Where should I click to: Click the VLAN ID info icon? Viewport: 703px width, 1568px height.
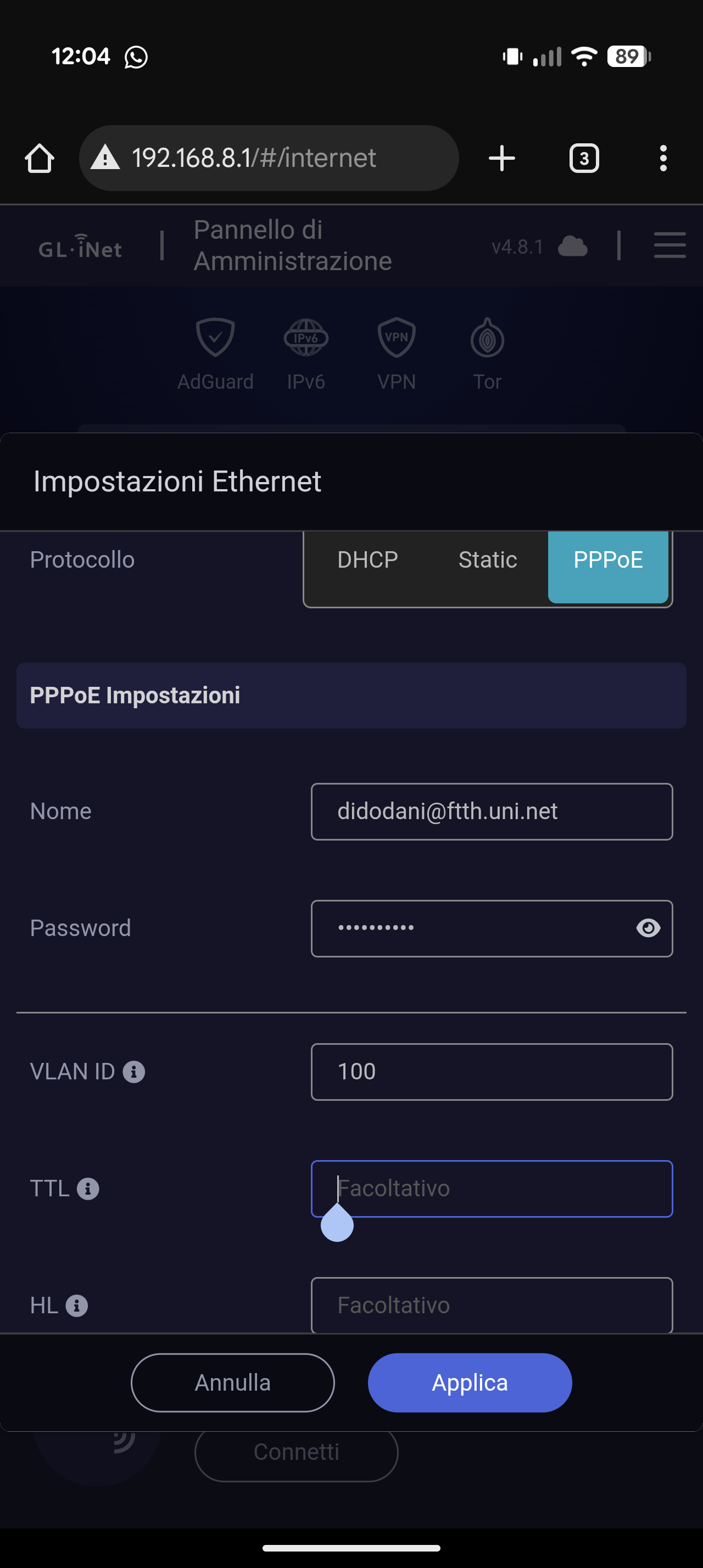pyautogui.click(x=134, y=1072)
